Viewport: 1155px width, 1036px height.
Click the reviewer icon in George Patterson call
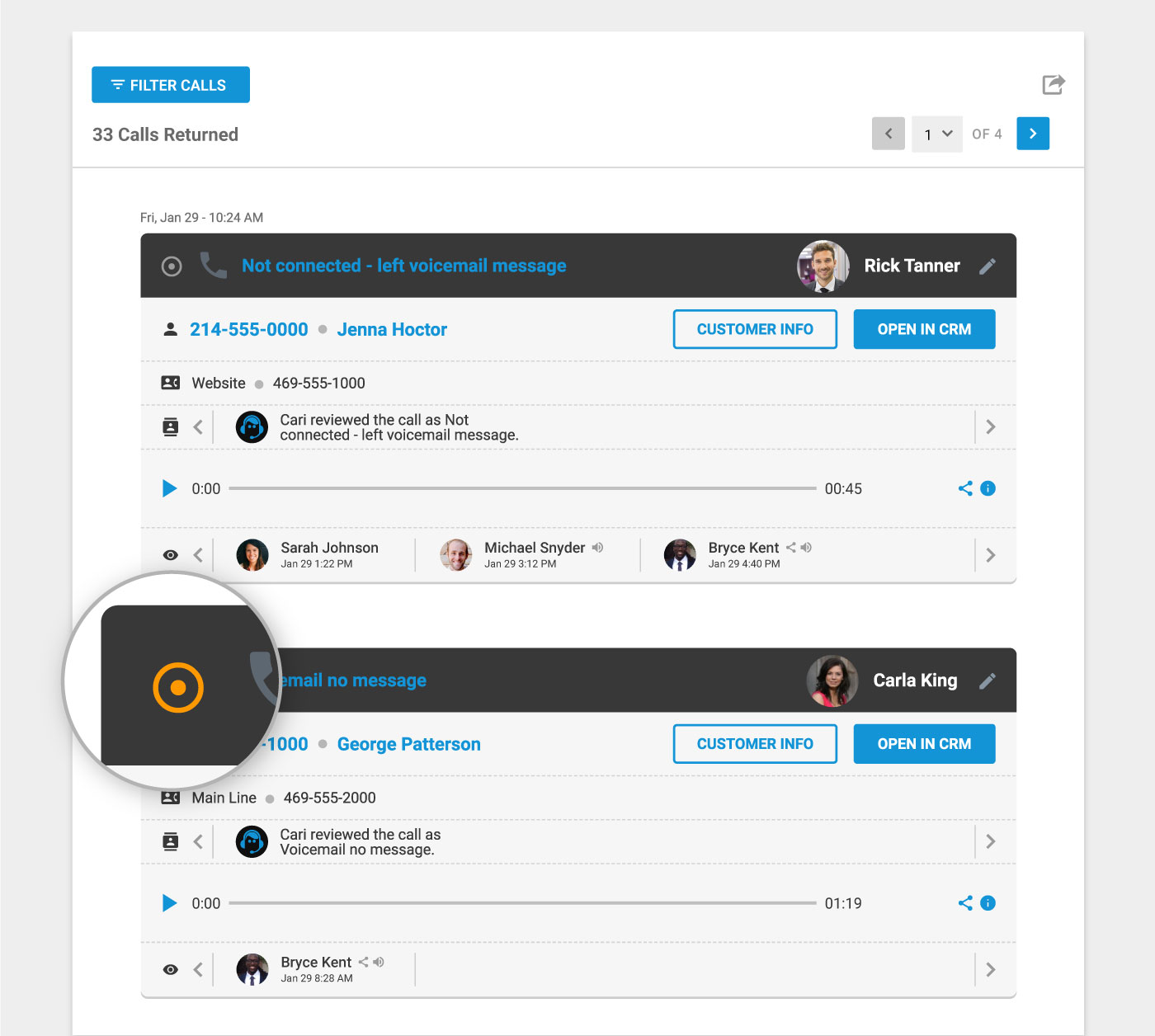pyautogui.click(x=171, y=841)
